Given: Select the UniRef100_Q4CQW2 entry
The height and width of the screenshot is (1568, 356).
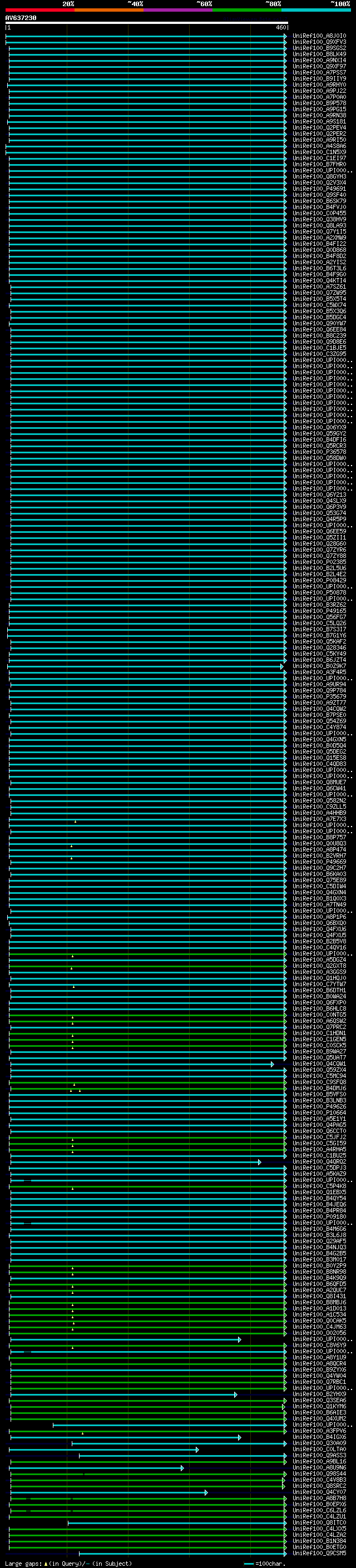Looking at the screenshot, I should point(319,709).
